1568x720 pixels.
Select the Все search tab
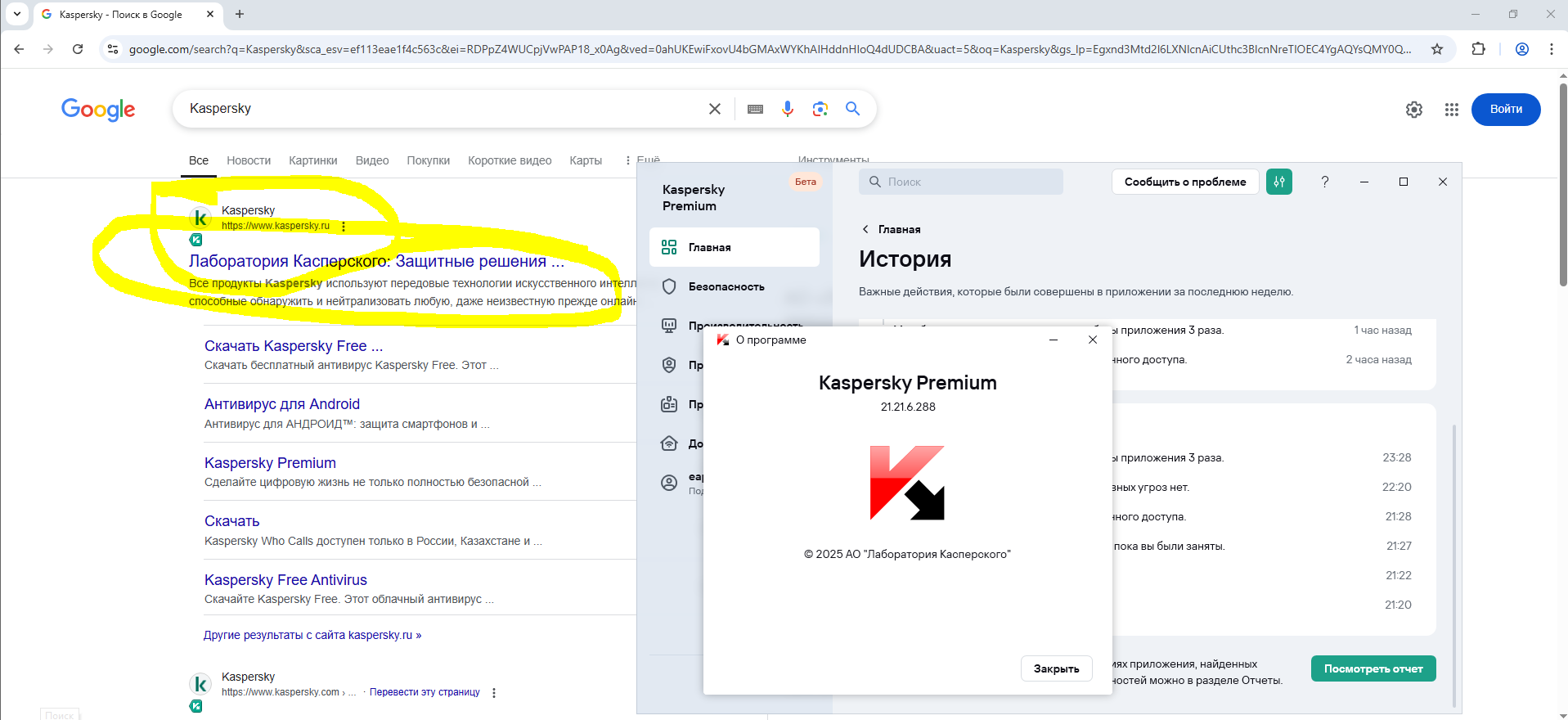click(x=199, y=160)
